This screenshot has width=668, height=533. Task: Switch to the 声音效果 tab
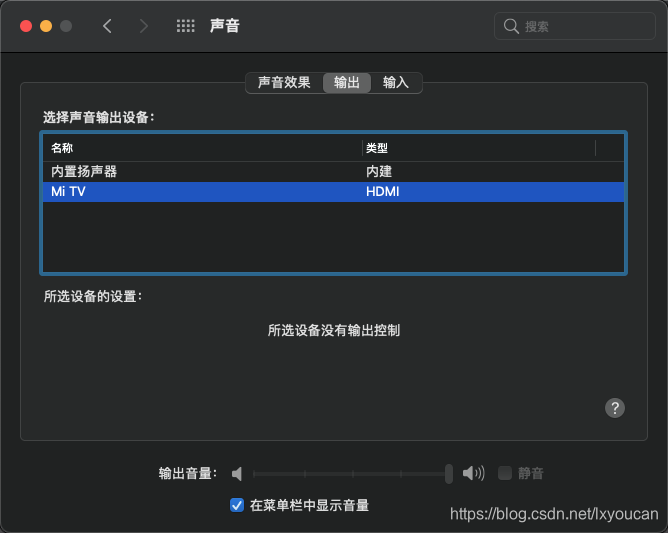pyautogui.click(x=284, y=82)
